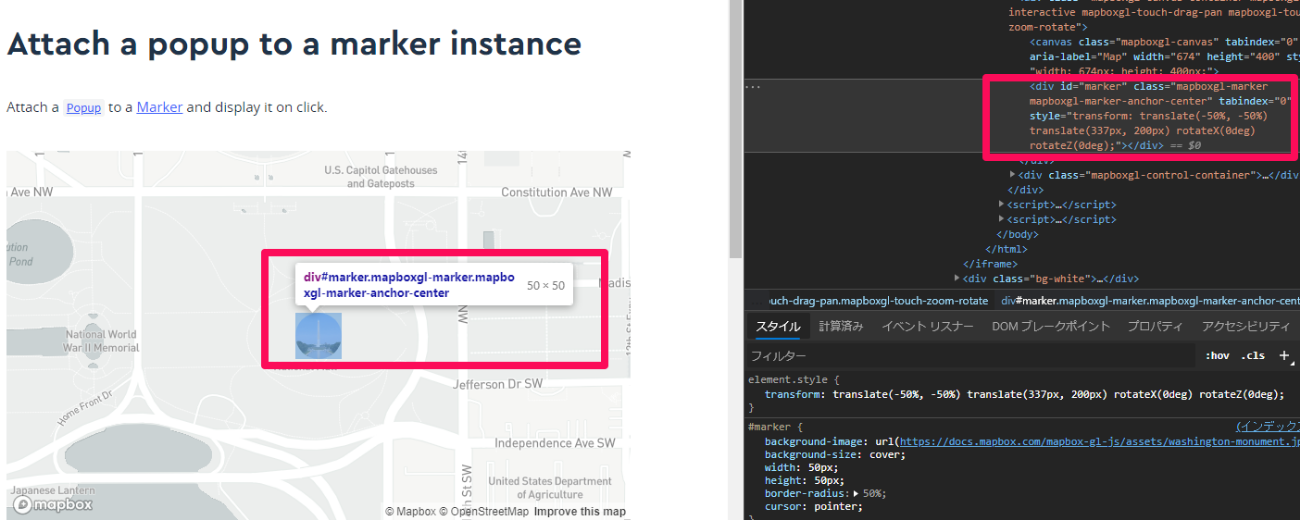Click the 'United States Department of Agriculture' label
This screenshot has width=1300, height=520.
click(x=549, y=488)
